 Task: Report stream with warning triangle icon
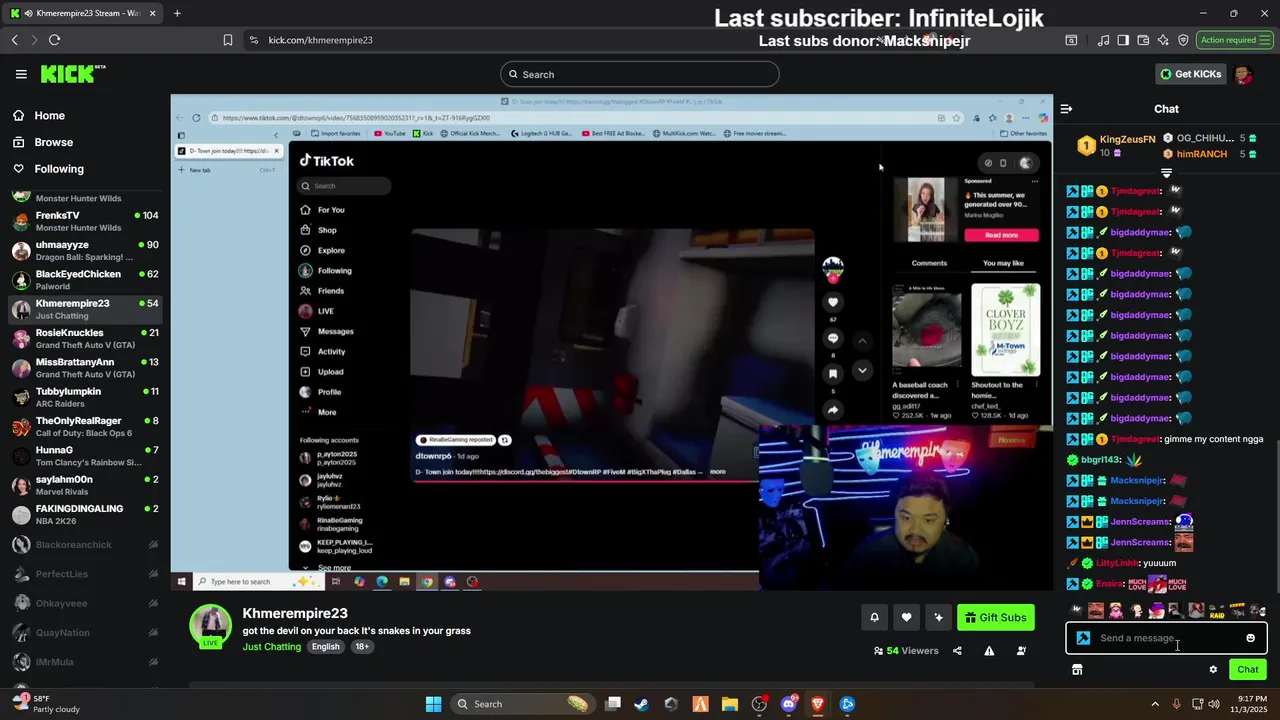click(989, 651)
